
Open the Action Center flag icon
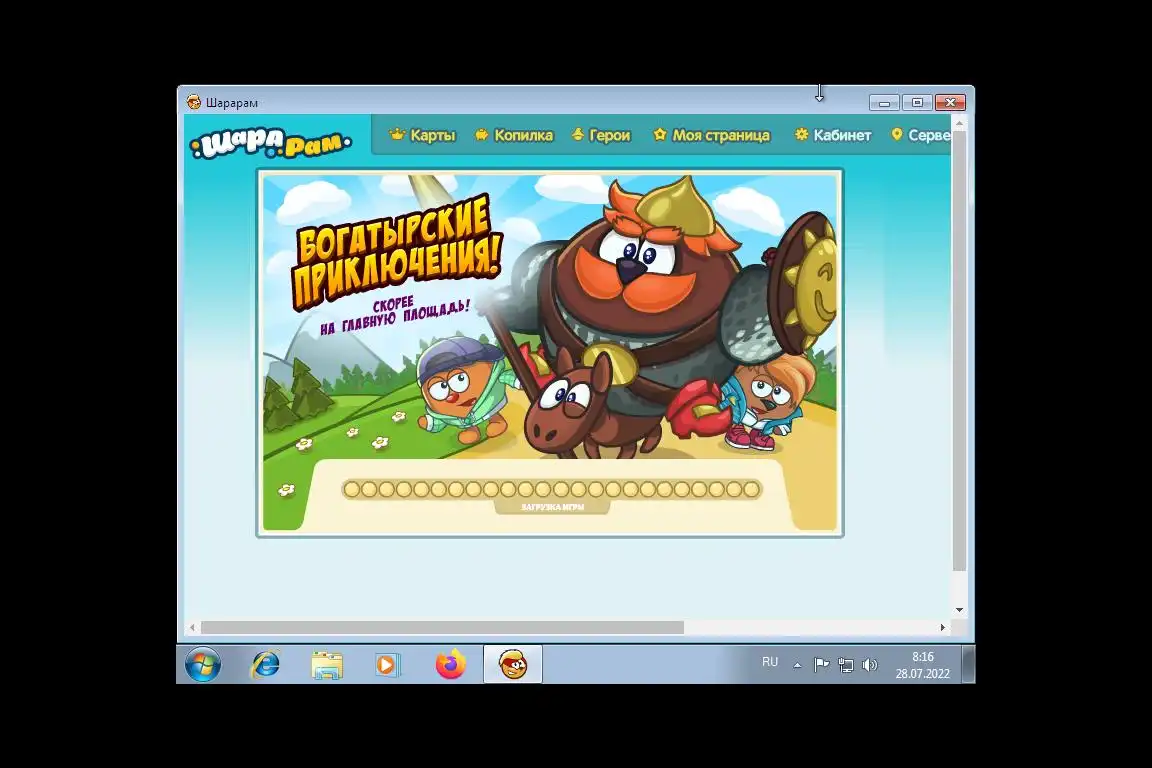coord(821,665)
